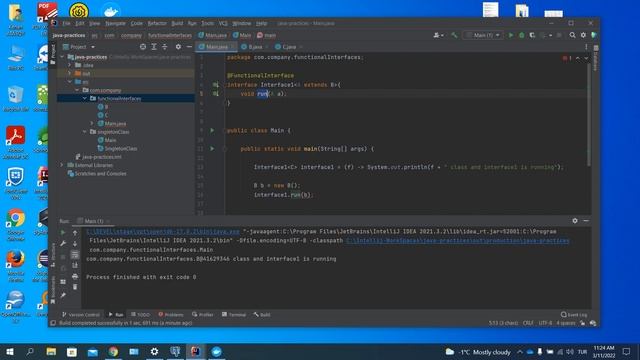
Task: Run with coverage icon in toolbar
Action: (532, 36)
